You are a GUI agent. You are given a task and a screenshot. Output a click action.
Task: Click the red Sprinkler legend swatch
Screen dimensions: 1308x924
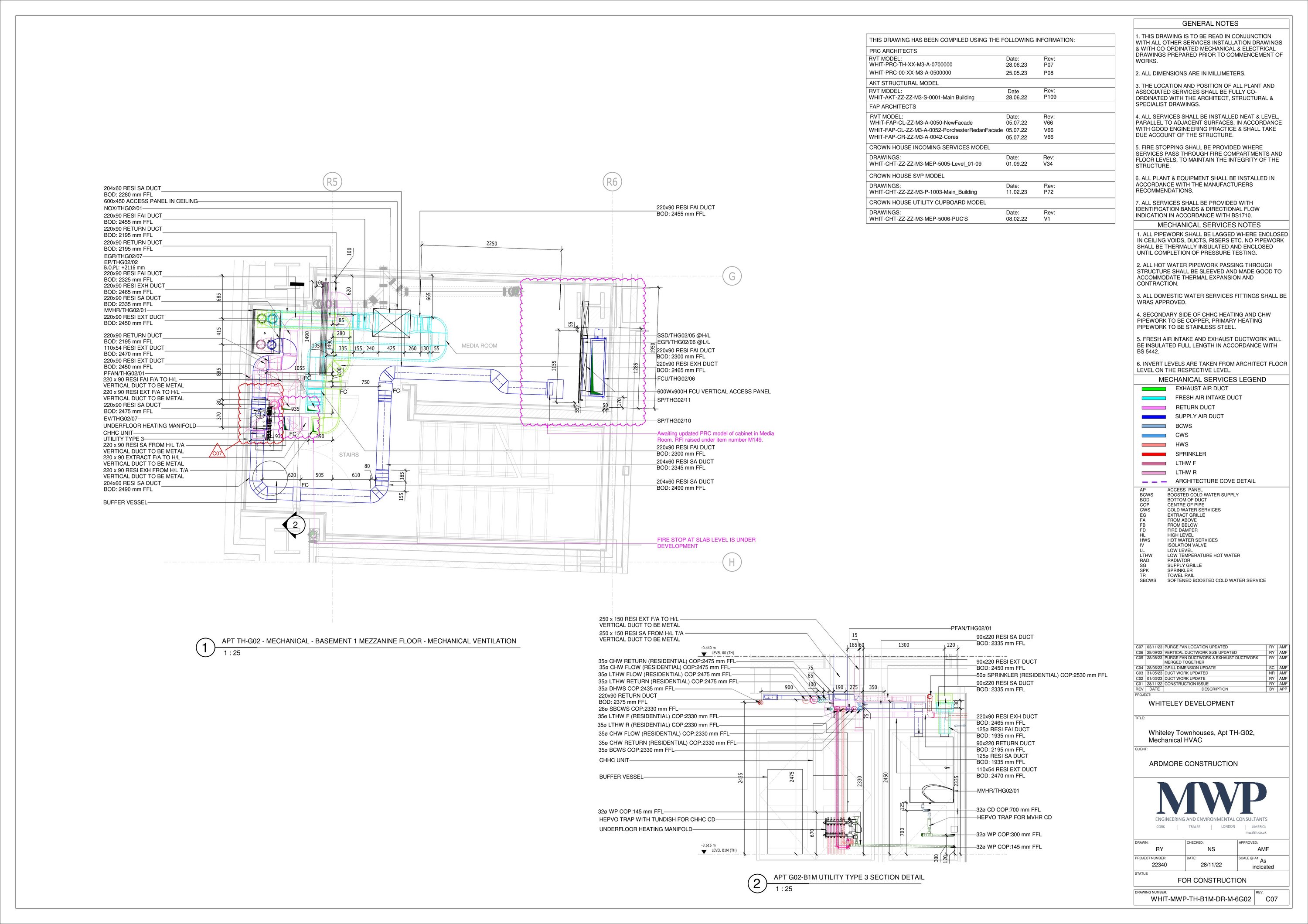point(1153,454)
